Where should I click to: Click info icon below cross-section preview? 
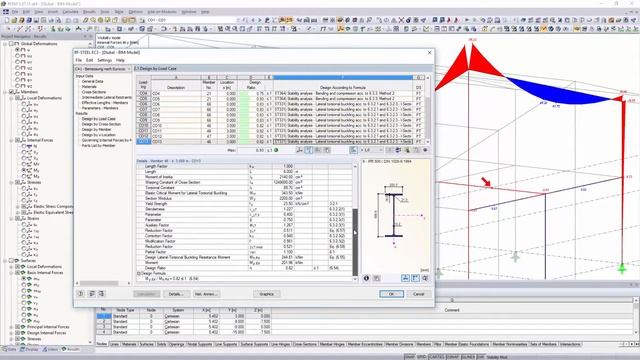click(x=366, y=278)
